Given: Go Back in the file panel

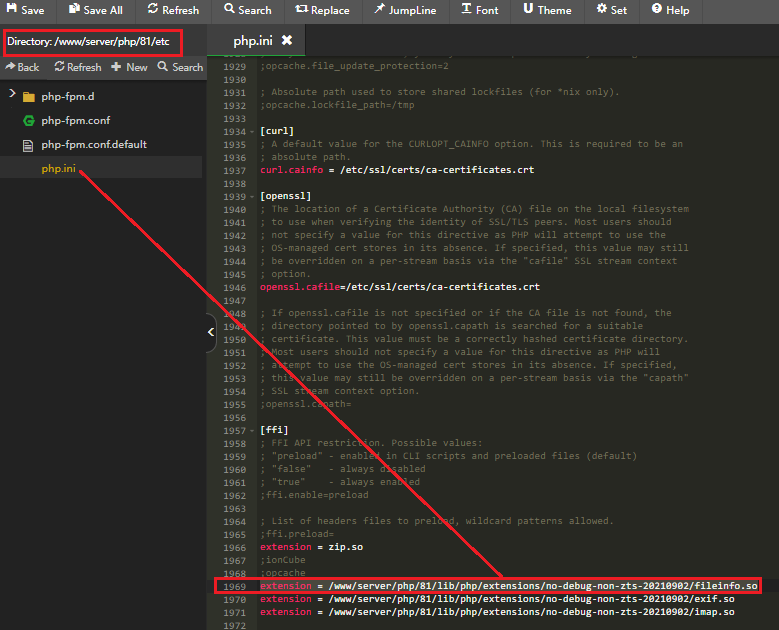Looking at the screenshot, I should pos(22,67).
